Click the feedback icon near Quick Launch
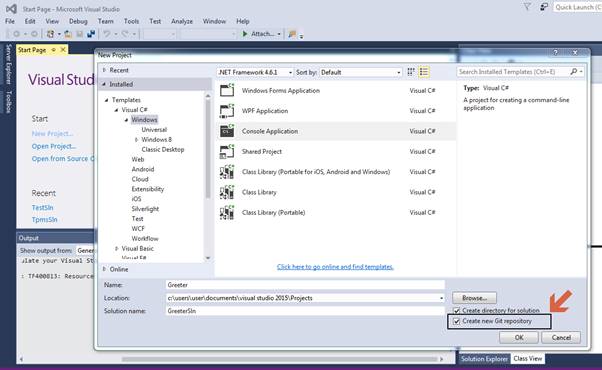 [x=544, y=7]
